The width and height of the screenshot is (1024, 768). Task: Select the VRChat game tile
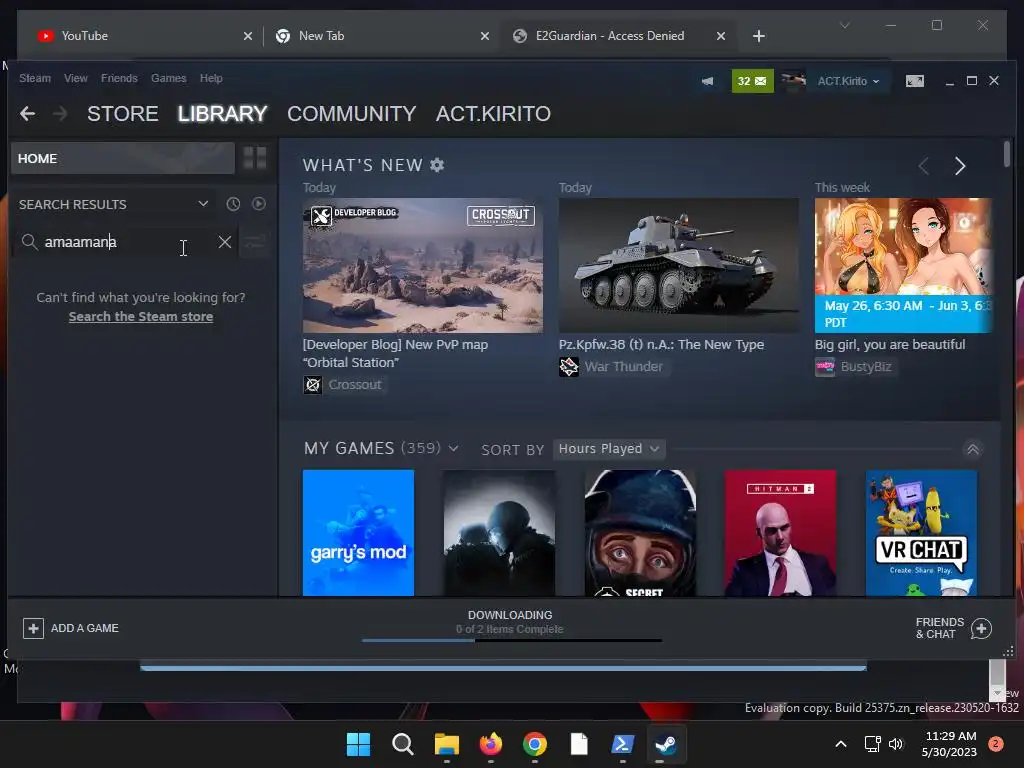921,533
